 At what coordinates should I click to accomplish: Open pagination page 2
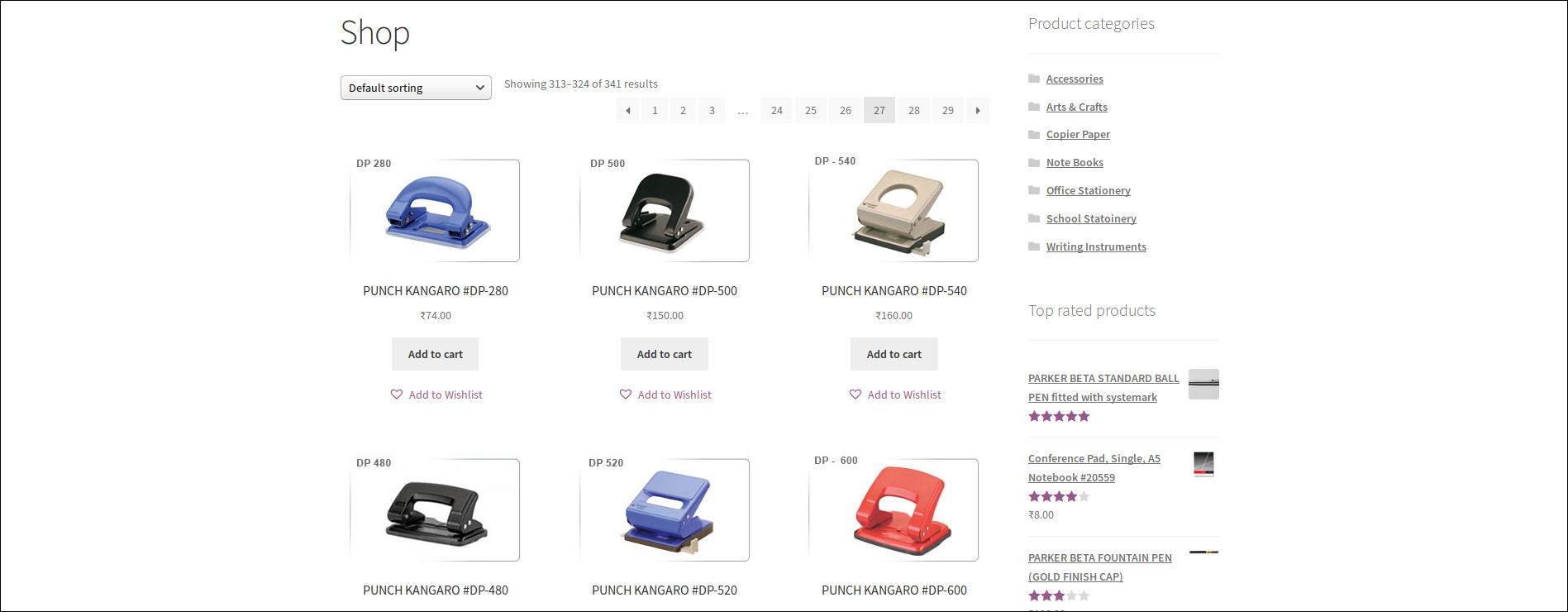683,110
